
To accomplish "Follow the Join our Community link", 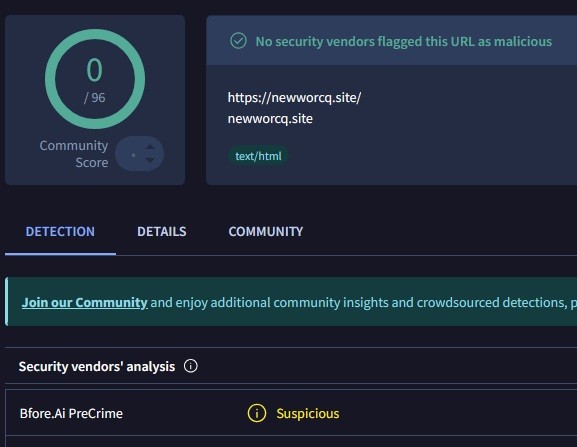I will pyautogui.click(x=85, y=302).
